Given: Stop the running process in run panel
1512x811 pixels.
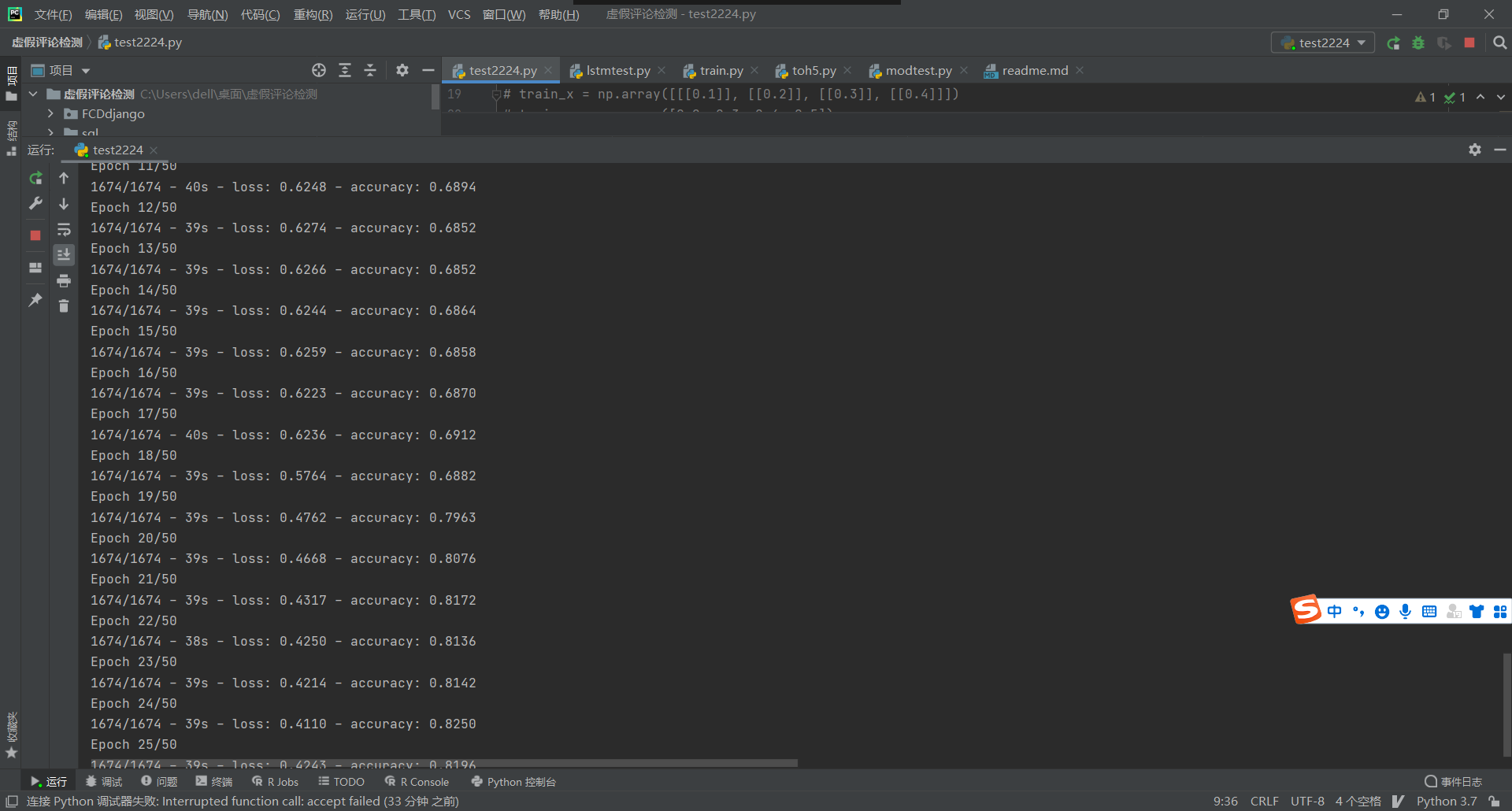Looking at the screenshot, I should (x=35, y=235).
